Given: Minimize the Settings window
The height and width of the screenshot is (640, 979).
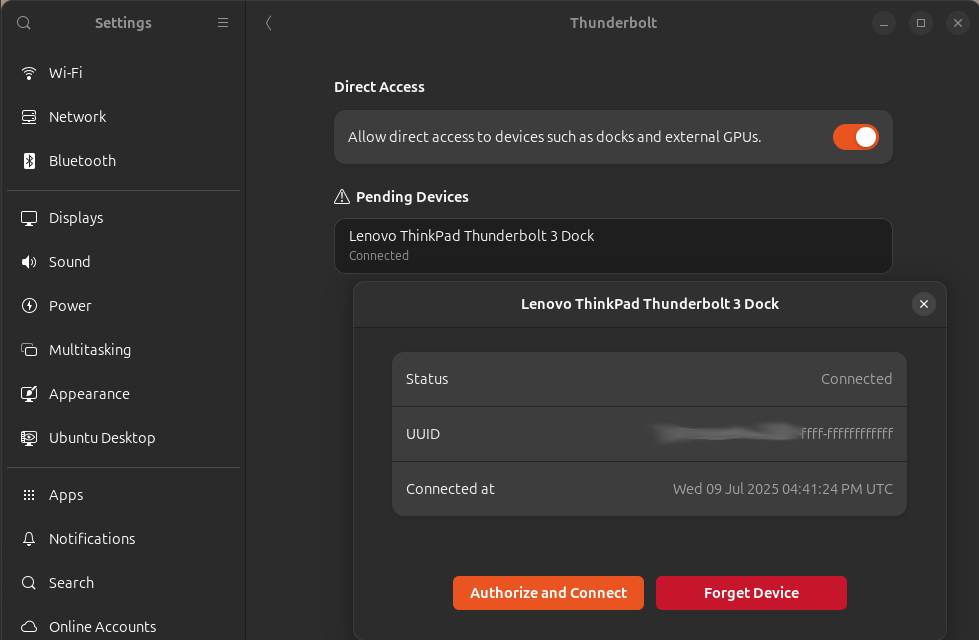Looking at the screenshot, I should click(883, 23).
